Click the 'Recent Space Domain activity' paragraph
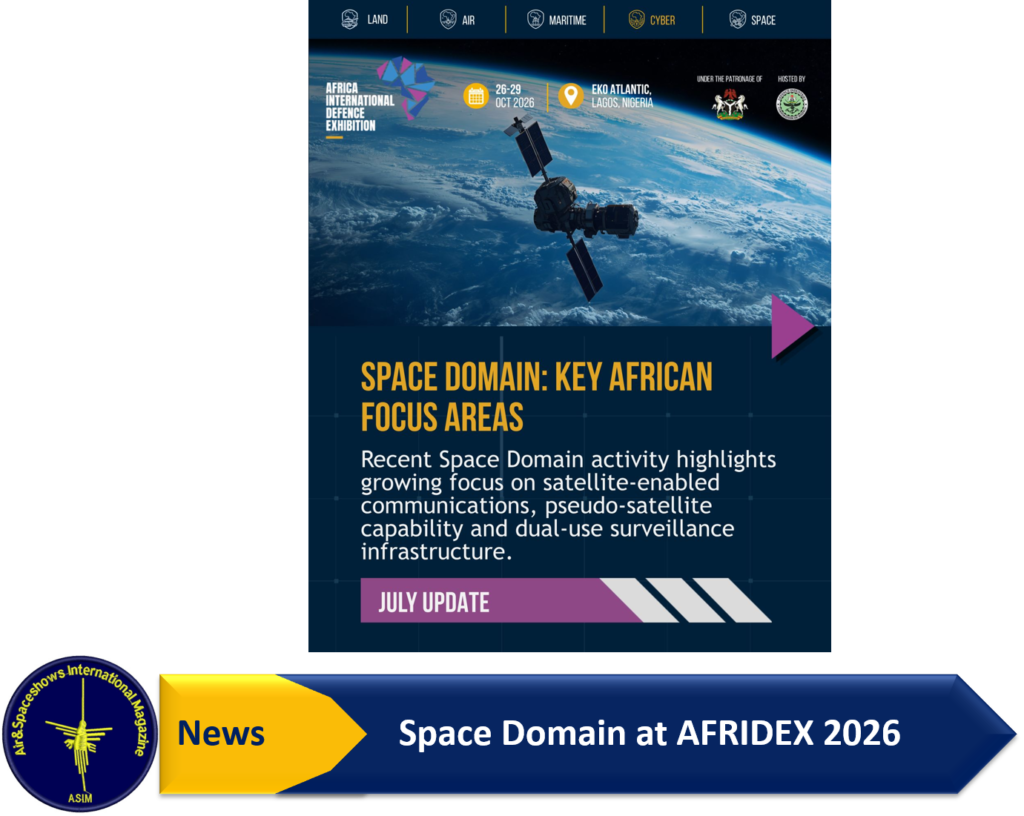This screenshot has width=1024, height=816. click(568, 505)
